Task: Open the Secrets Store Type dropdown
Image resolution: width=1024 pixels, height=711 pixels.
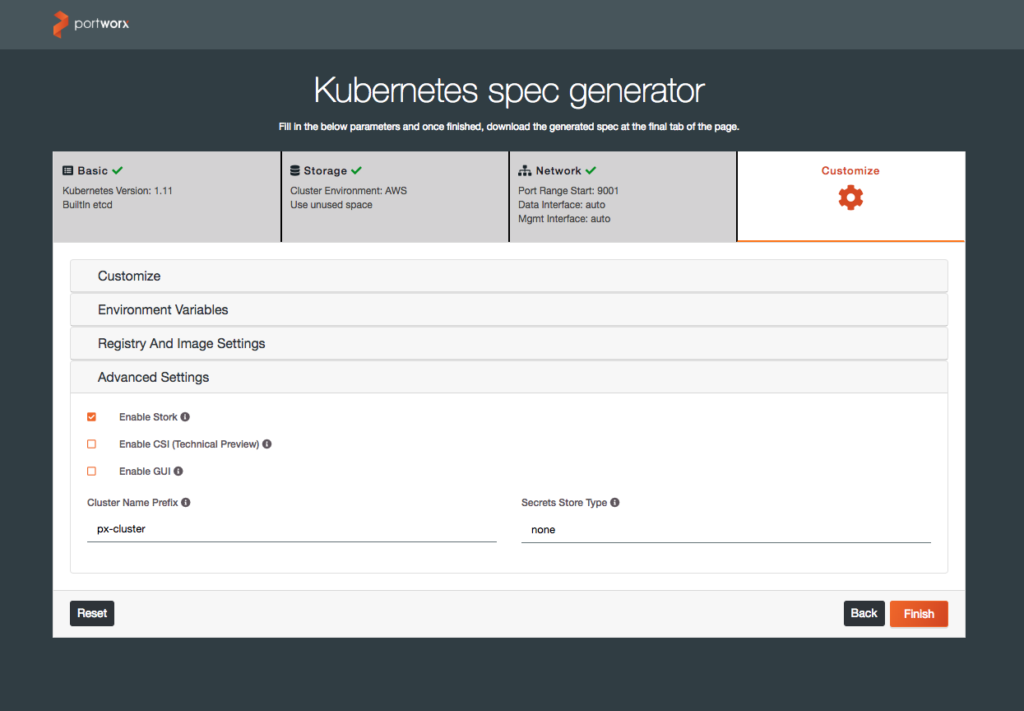Action: click(x=725, y=530)
